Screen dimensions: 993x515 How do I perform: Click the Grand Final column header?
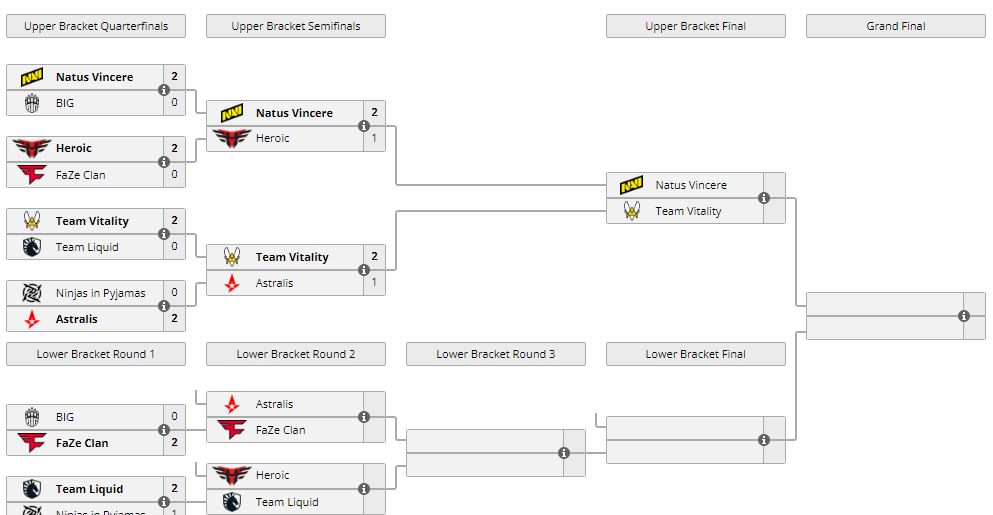coord(896,26)
